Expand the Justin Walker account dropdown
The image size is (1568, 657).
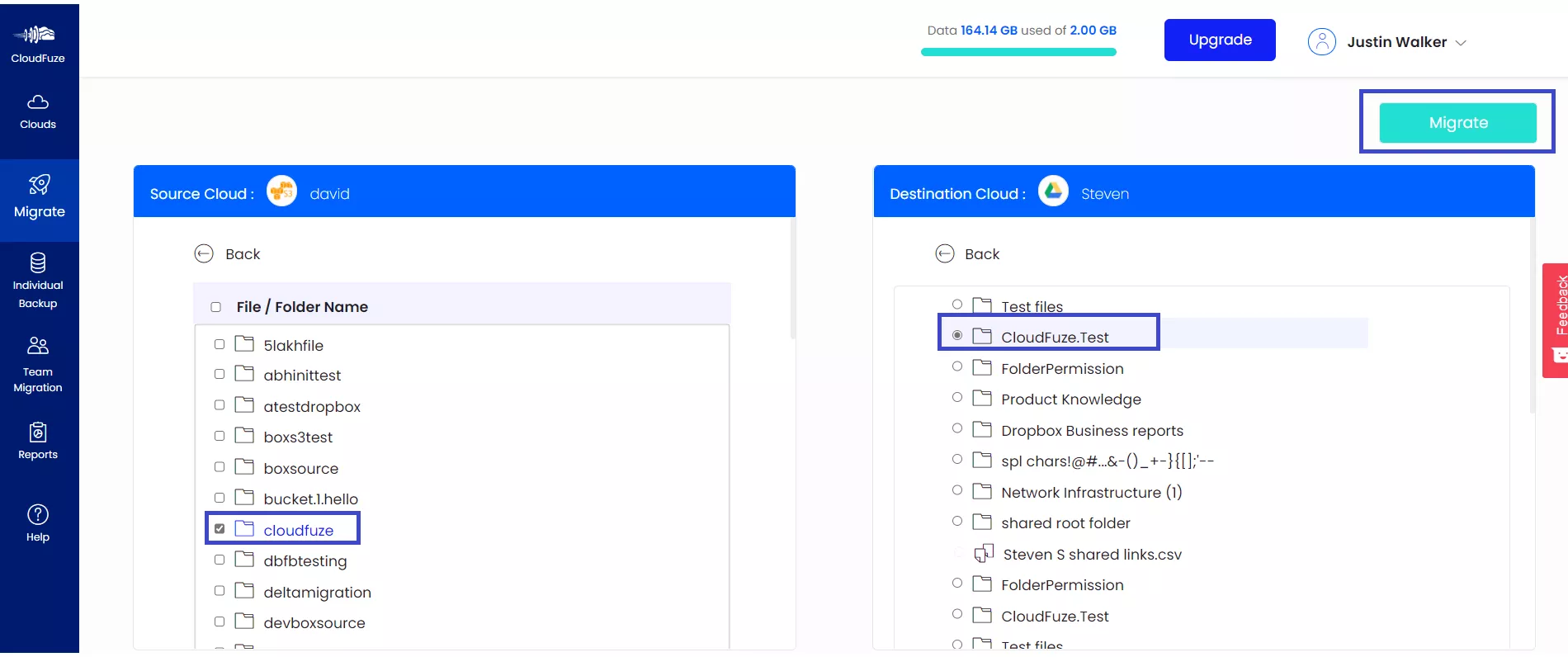(1461, 43)
